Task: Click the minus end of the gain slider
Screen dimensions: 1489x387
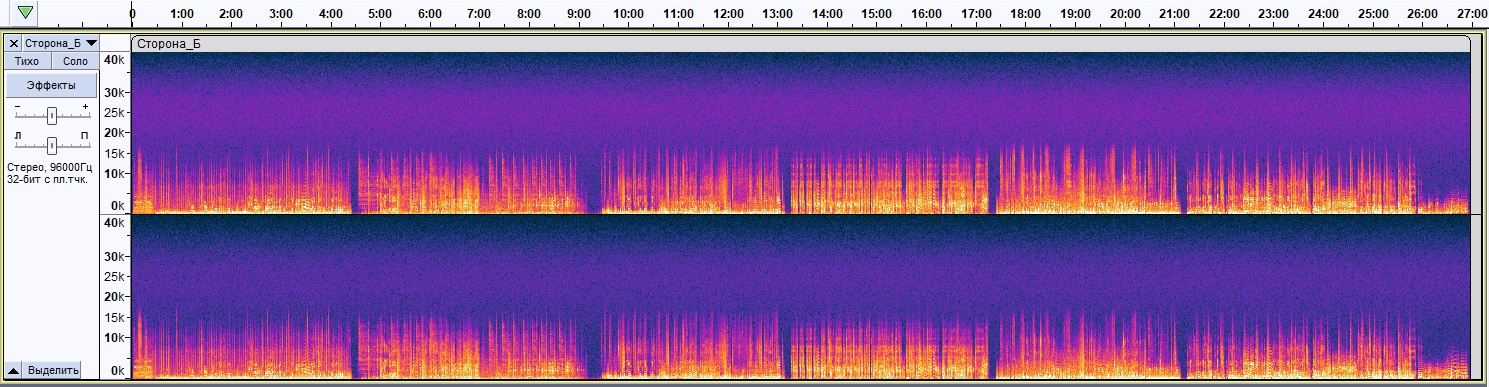Action: (17, 106)
